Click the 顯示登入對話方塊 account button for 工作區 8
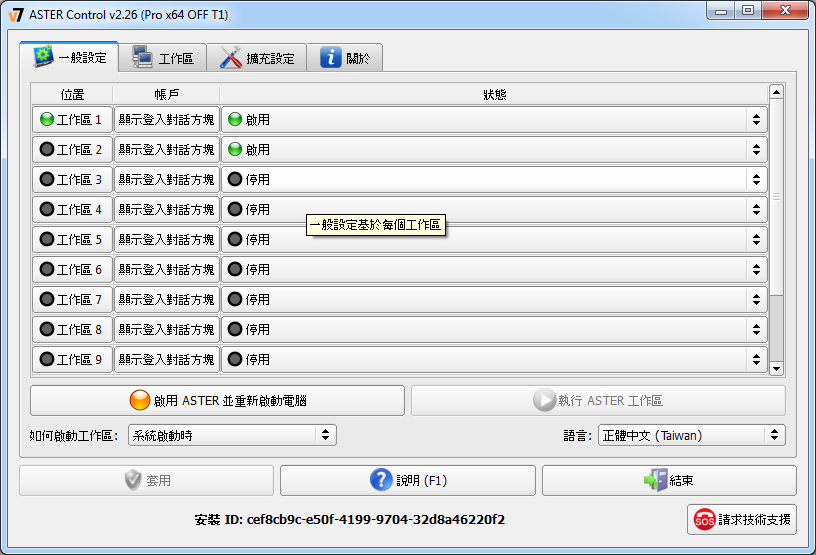The image size is (816, 555). (167, 330)
